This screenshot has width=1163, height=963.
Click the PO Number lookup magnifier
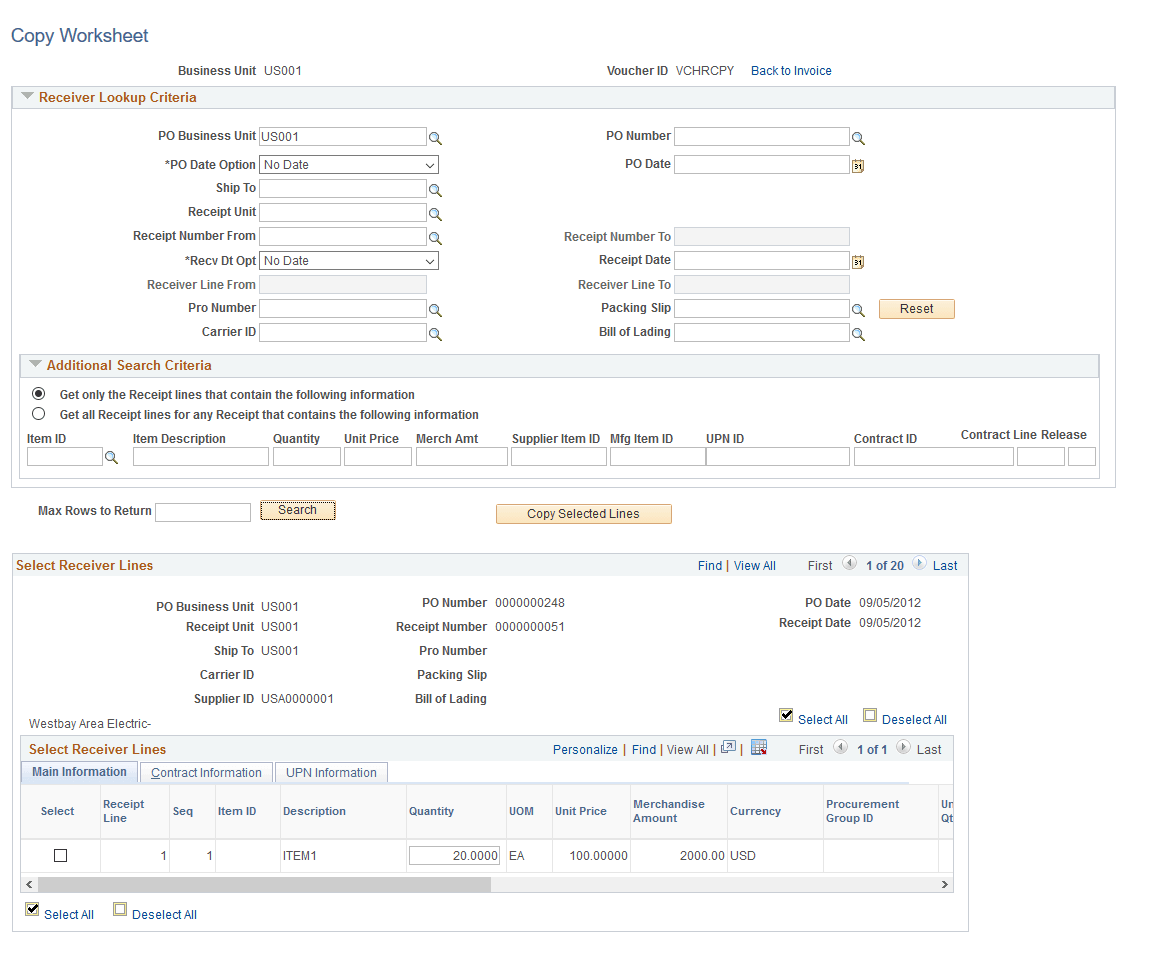[858, 138]
